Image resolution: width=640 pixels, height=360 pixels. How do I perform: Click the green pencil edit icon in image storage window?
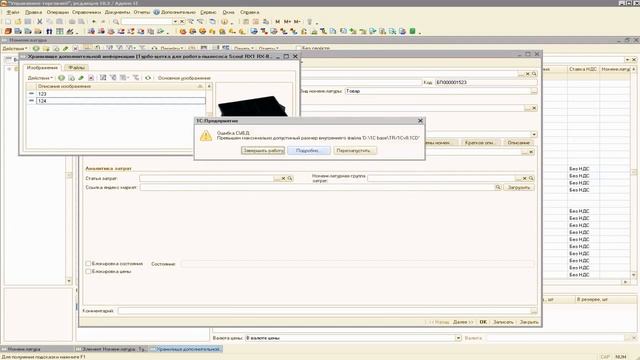pyautogui.click(x=81, y=78)
